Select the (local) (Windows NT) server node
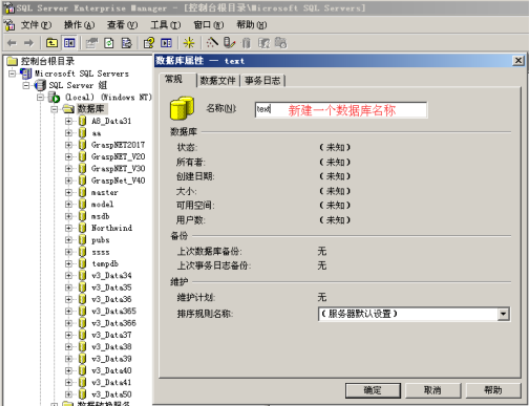529x407 pixels. [x=108, y=97]
